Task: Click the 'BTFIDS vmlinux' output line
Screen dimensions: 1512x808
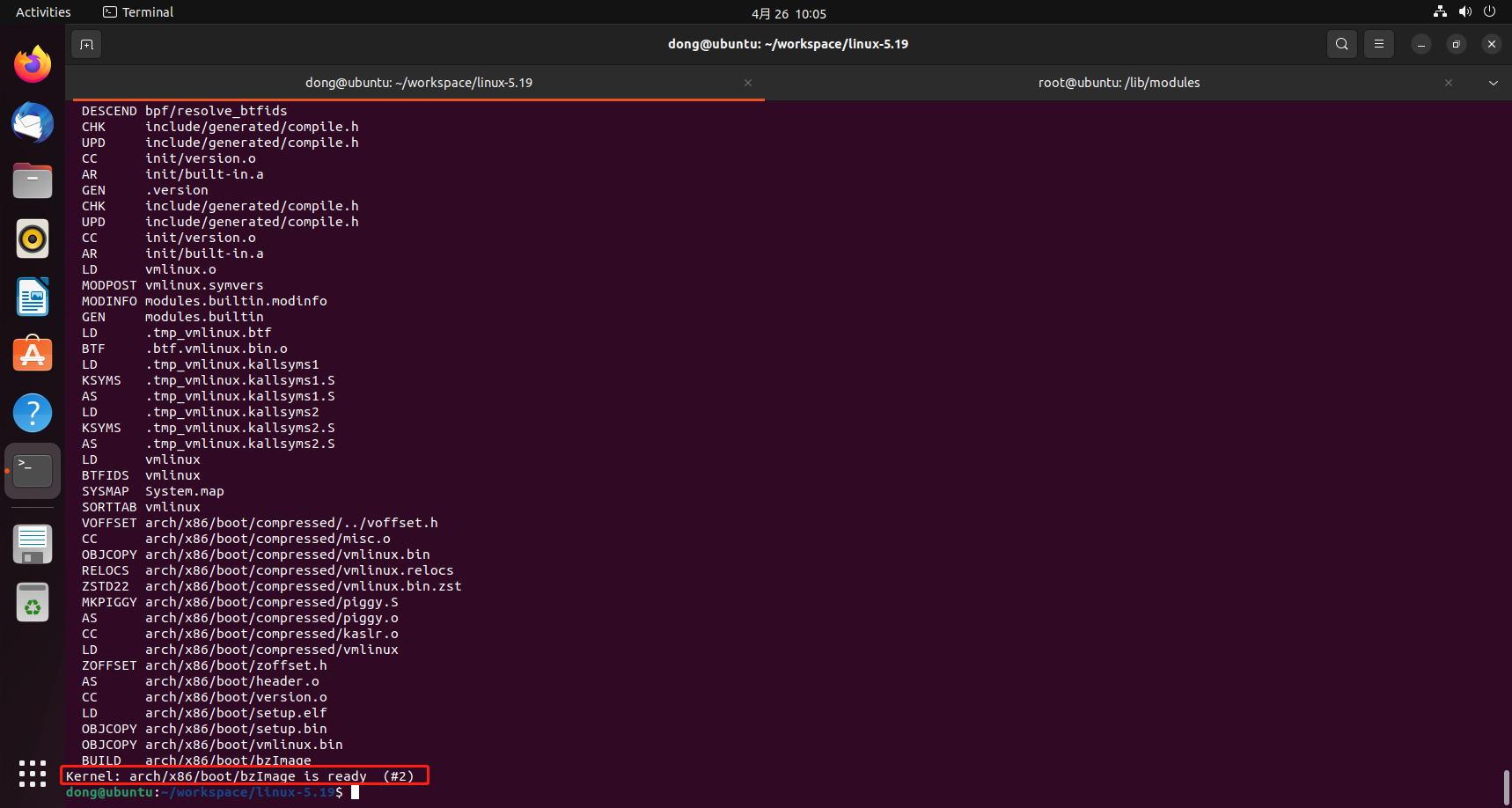Action: [x=141, y=475]
